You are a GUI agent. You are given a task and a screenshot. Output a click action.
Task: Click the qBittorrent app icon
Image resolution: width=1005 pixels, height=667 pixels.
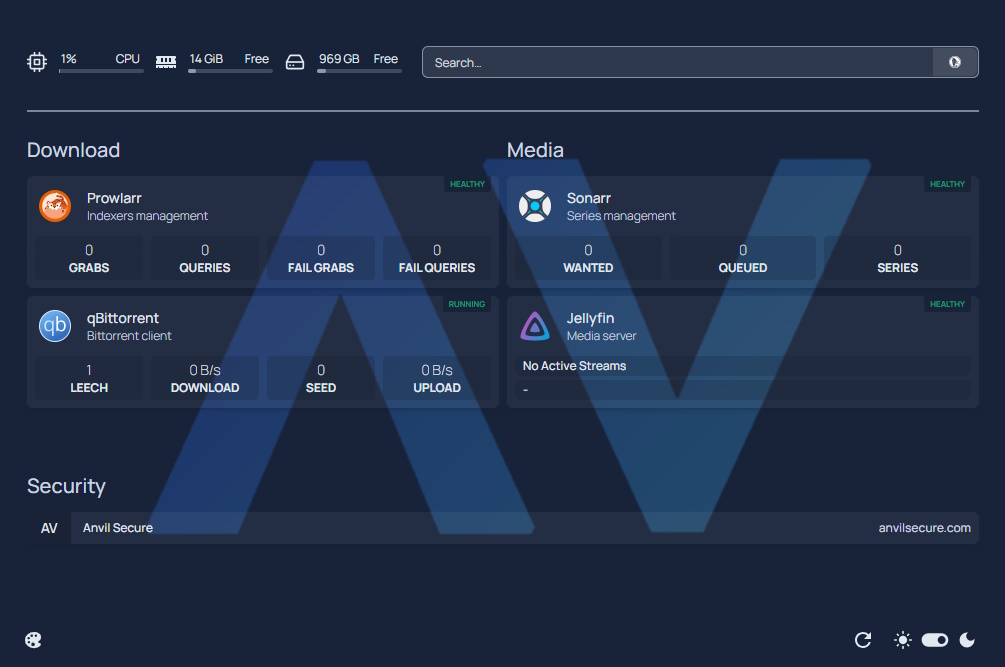[55, 326]
